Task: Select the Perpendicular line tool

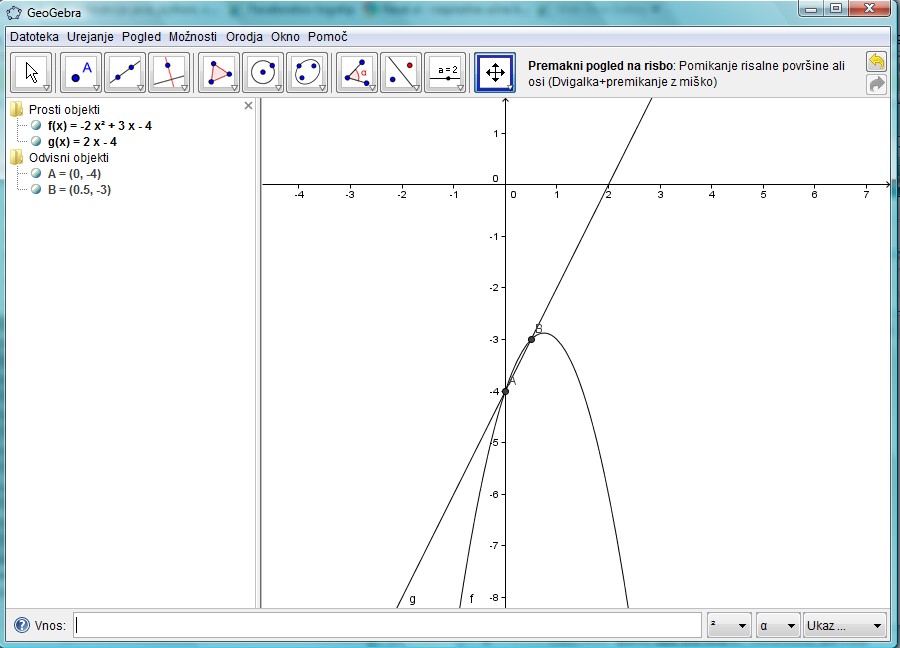Action: 169,73
